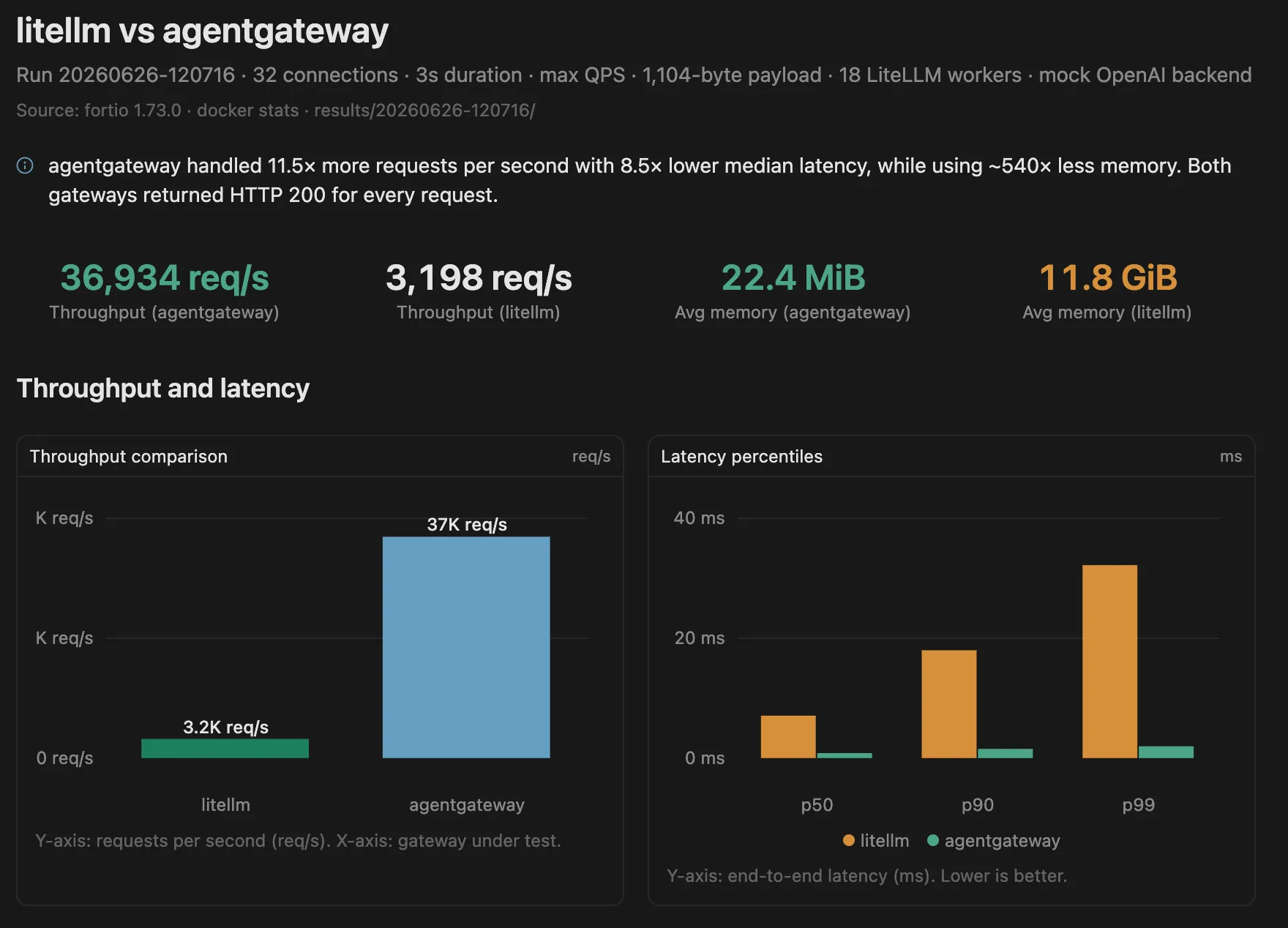This screenshot has height=928, width=1288.
Task: Click the "litellm vs agentgateway" title
Action: (202, 31)
